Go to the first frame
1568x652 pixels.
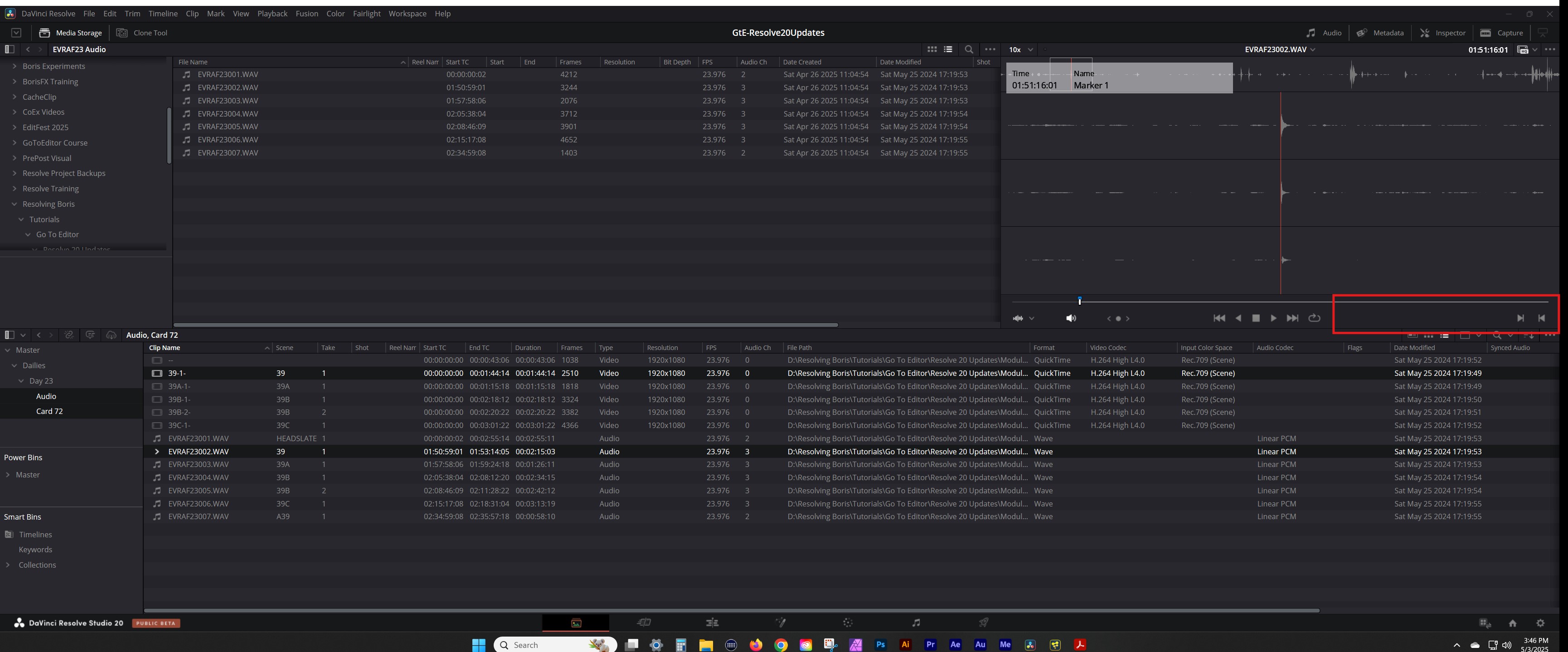[x=1218, y=318]
